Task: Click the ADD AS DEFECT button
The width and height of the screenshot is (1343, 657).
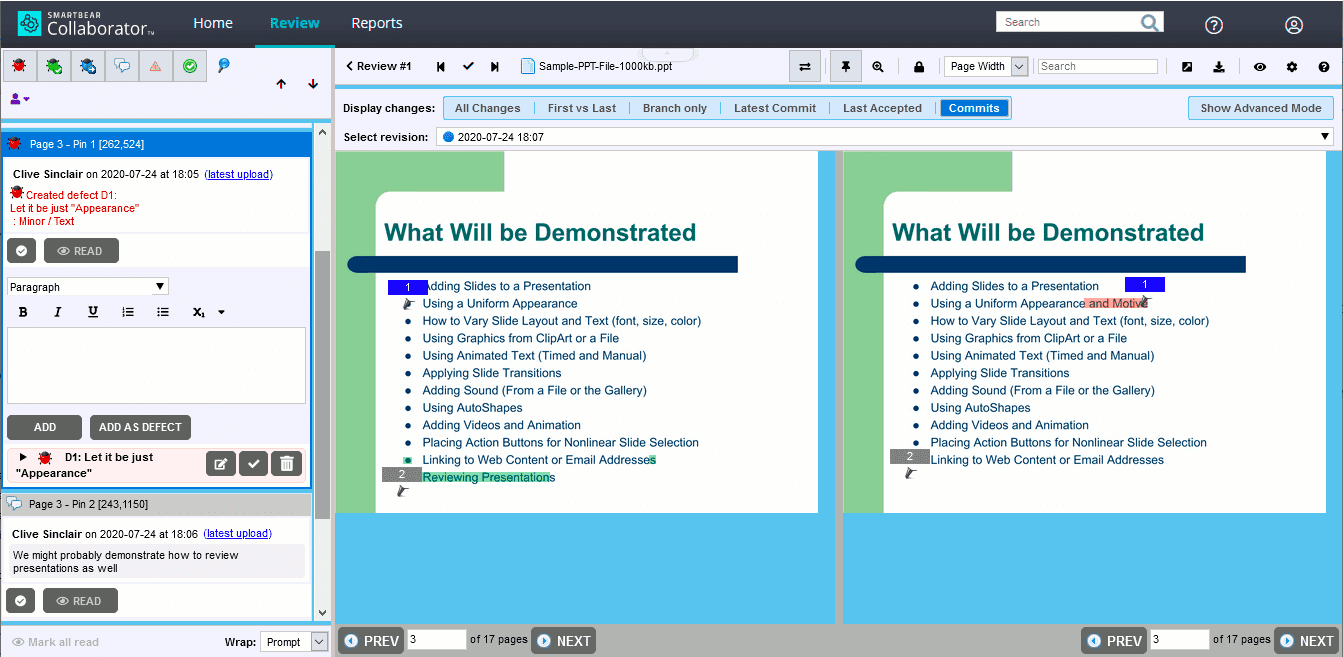Action: [x=140, y=427]
